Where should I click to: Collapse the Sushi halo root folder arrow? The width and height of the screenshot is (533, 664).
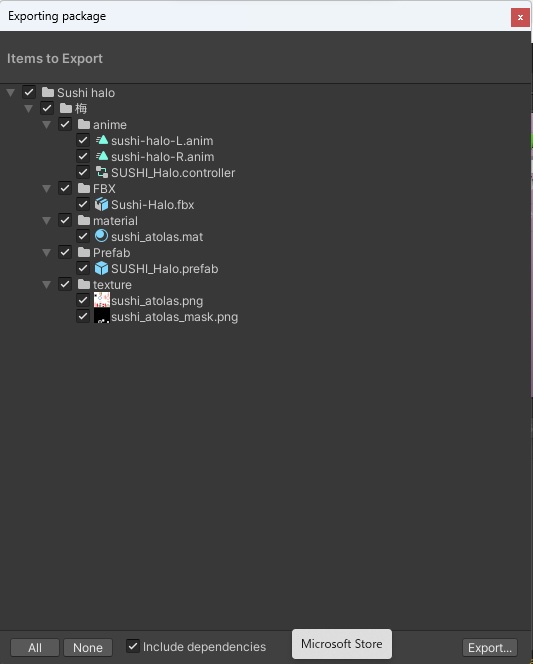point(11,93)
